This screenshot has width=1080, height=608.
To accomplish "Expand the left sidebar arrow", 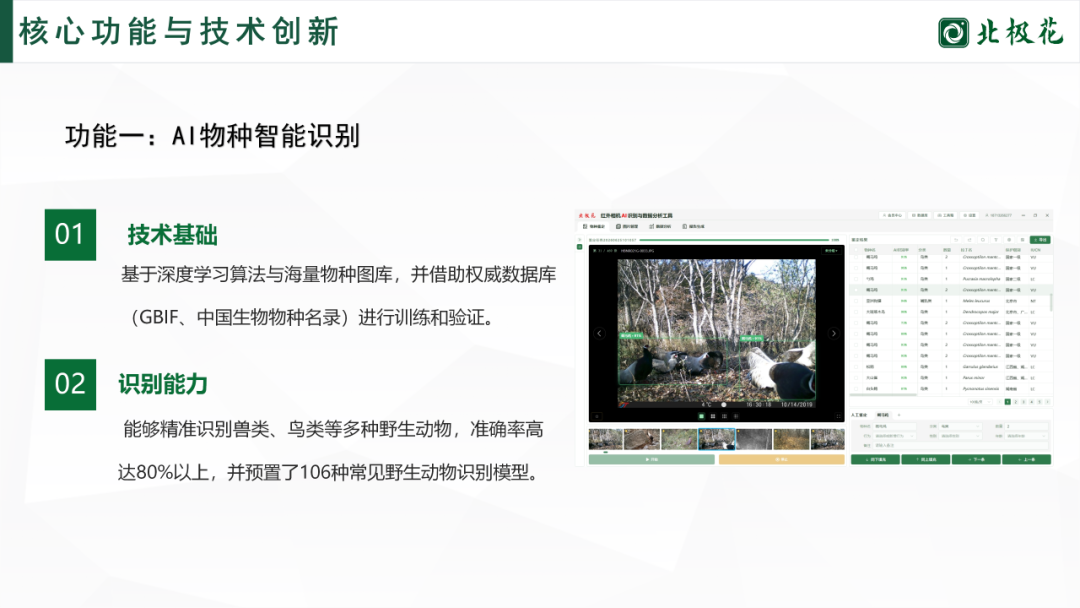I will [x=580, y=240].
